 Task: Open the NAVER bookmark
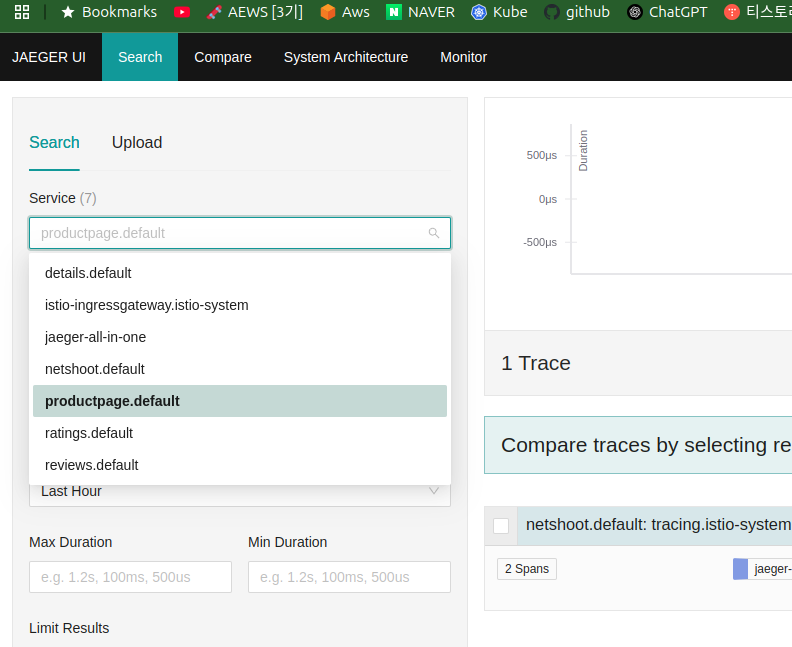(x=420, y=12)
